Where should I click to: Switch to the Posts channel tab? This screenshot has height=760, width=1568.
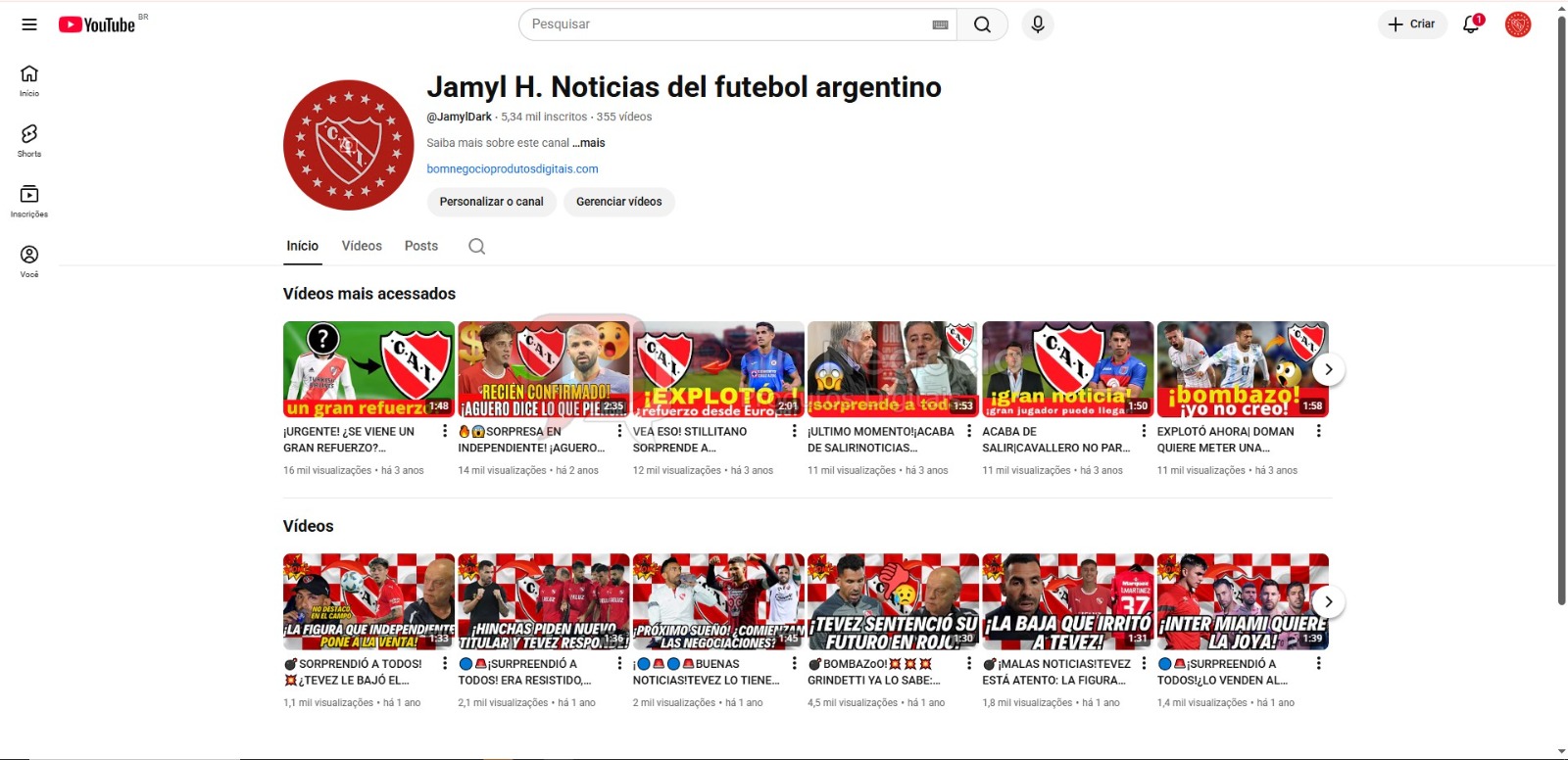(x=421, y=246)
